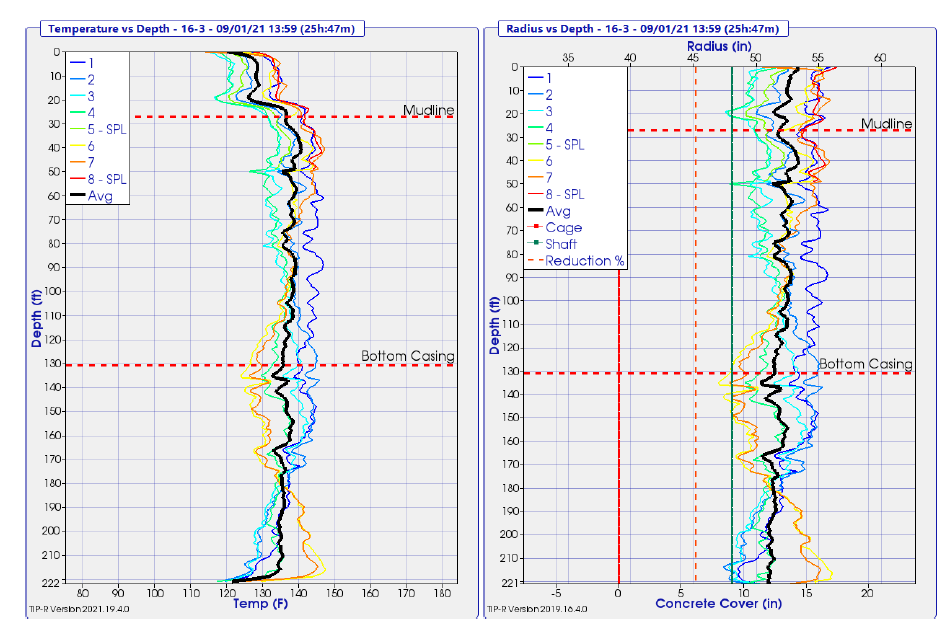The width and height of the screenshot is (943, 626).
Task: Toggle the Avg series in the temperature legend
Action: click(100, 196)
